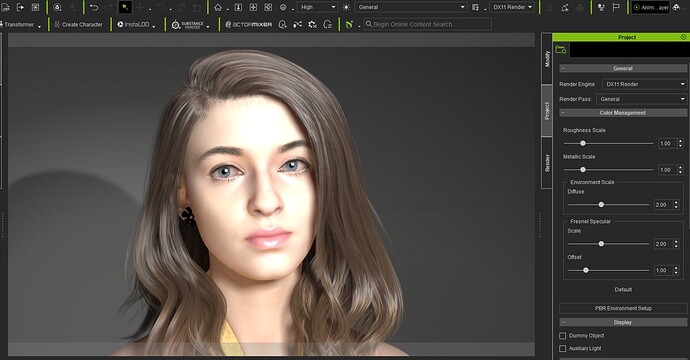Click the Fresnel Specular Scale slider handle
The image size is (690, 360).
[x=601, y=244]
